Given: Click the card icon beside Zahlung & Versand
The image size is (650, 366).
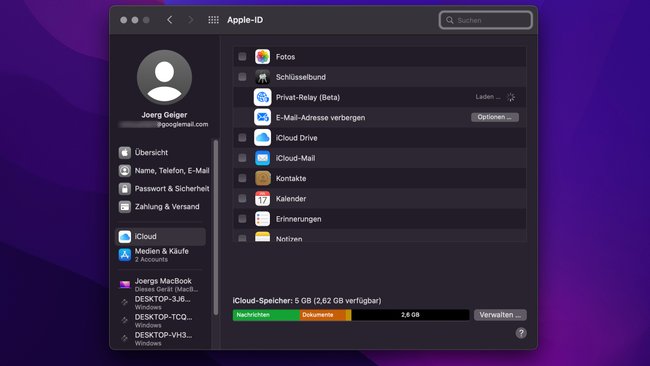Looking at the screenshot, I should [x=125, y=206].
